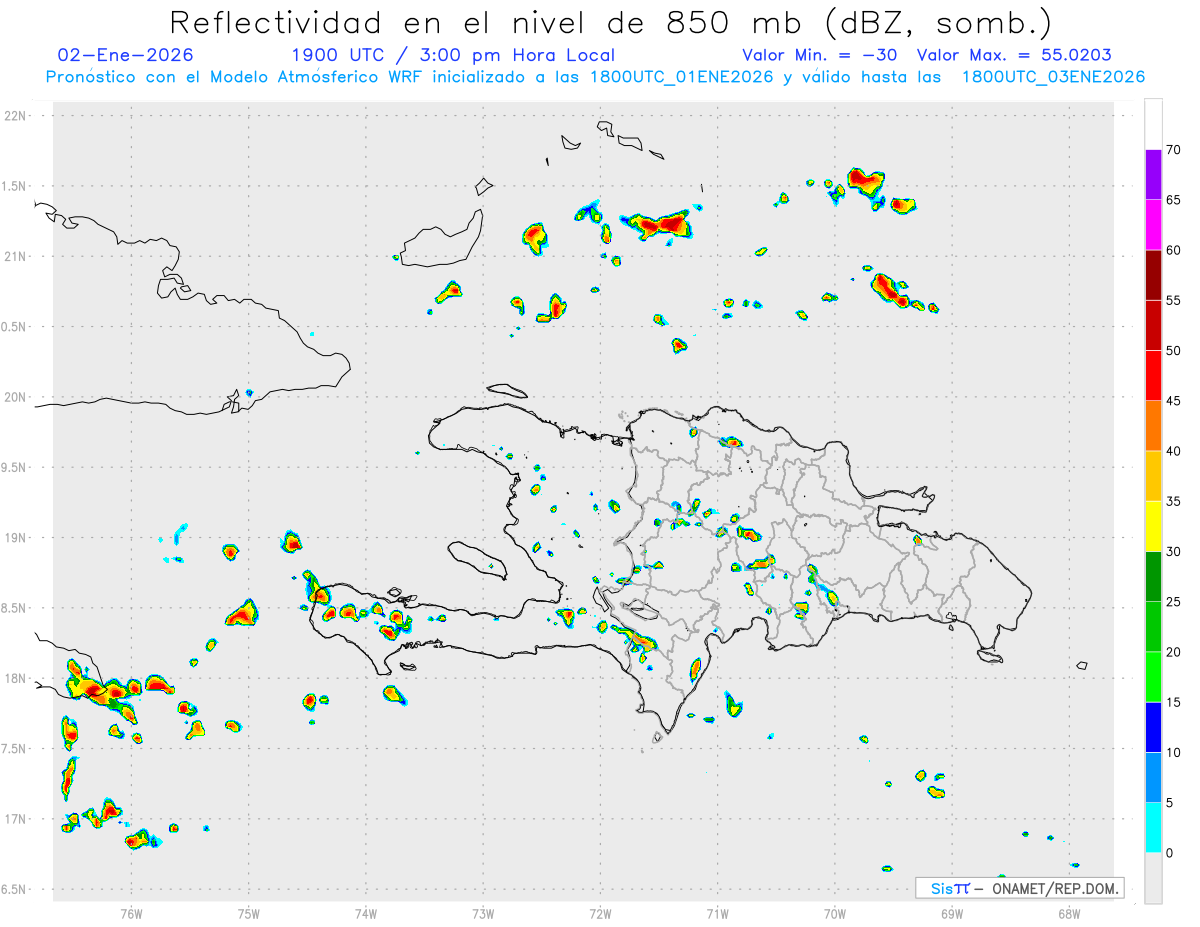The width and height of the screenshot is (1200, 927).
Task: Click the longitude axis label '69W'
Action: pyautogui.click(x=951, y=912)
